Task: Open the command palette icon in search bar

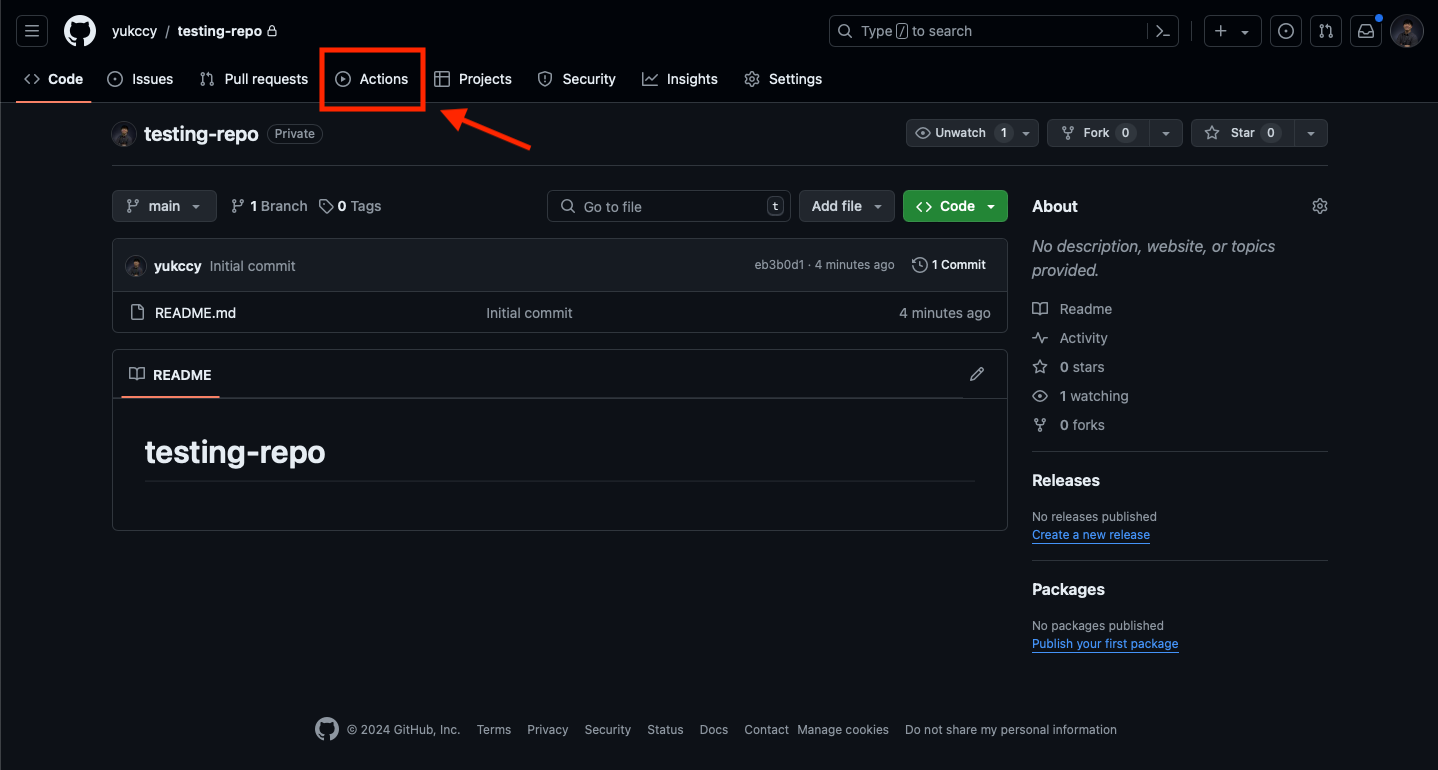Action: tap(1162, 31)
